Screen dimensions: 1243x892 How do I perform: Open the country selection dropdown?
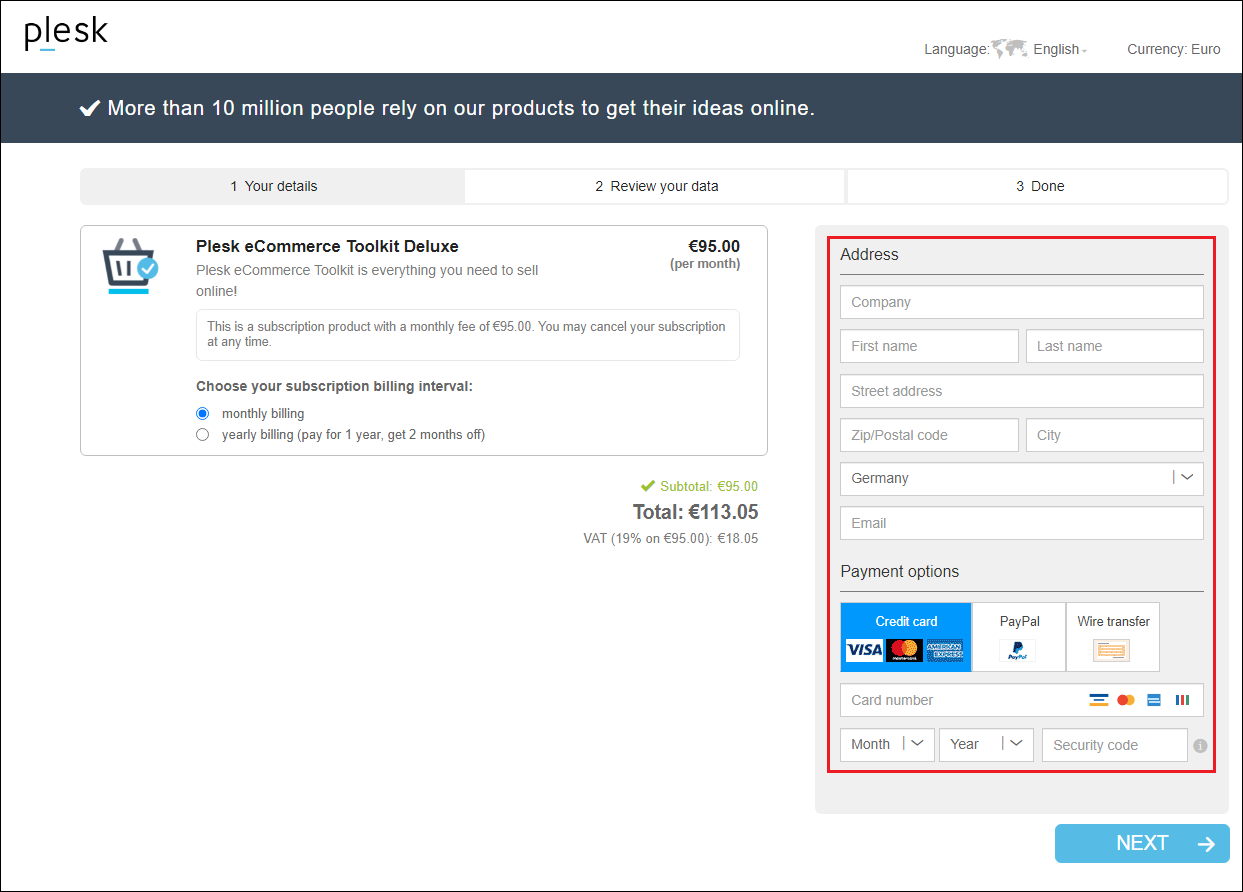click(x=1187, y=478)
